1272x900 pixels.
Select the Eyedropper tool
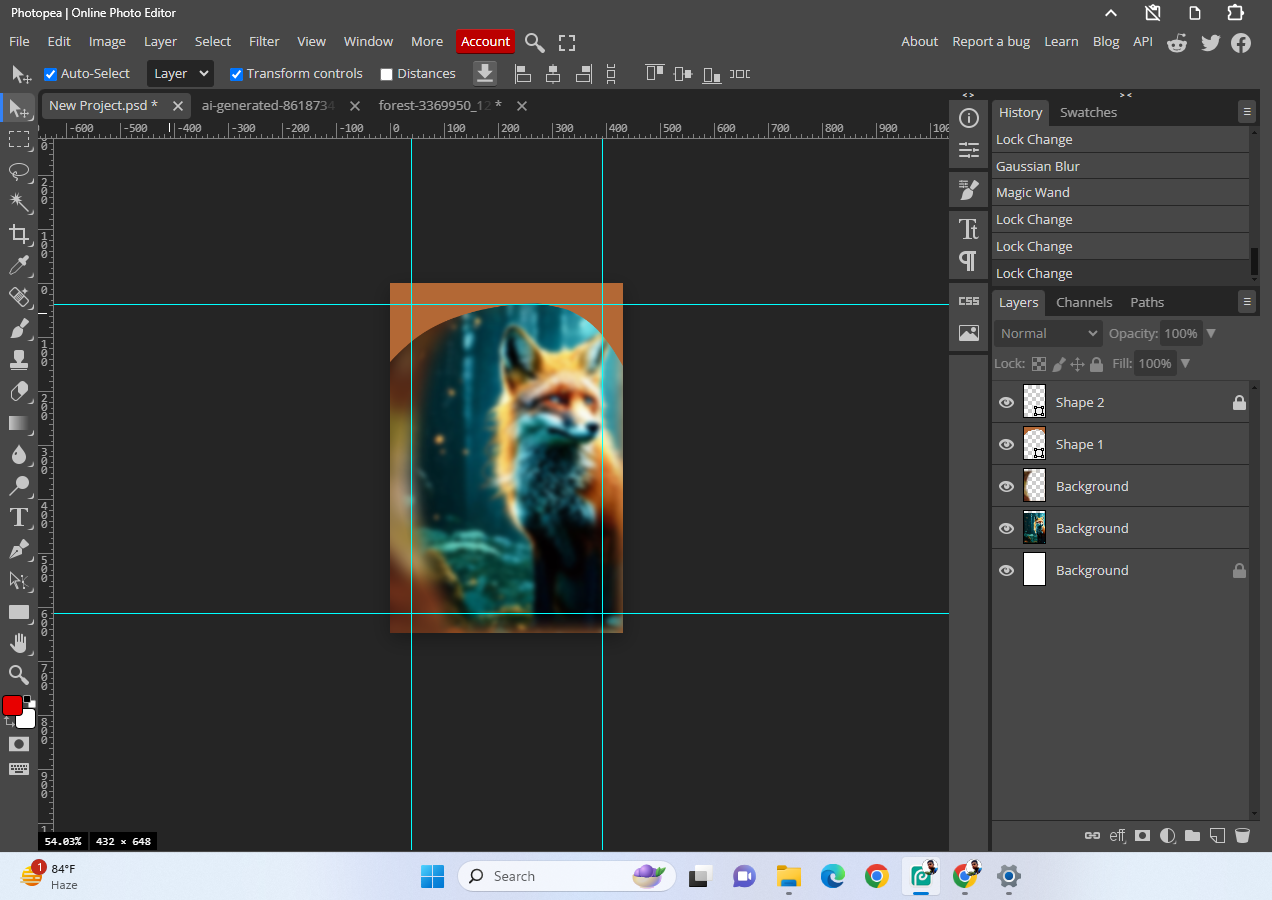click(18, 265)
